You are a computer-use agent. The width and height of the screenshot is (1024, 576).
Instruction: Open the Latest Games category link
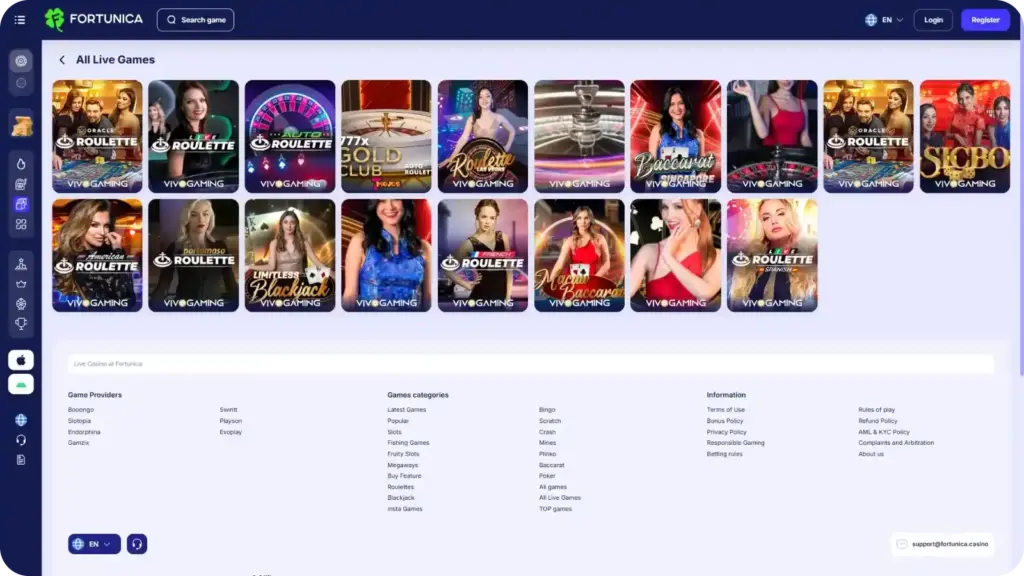[x=406, y=410]
